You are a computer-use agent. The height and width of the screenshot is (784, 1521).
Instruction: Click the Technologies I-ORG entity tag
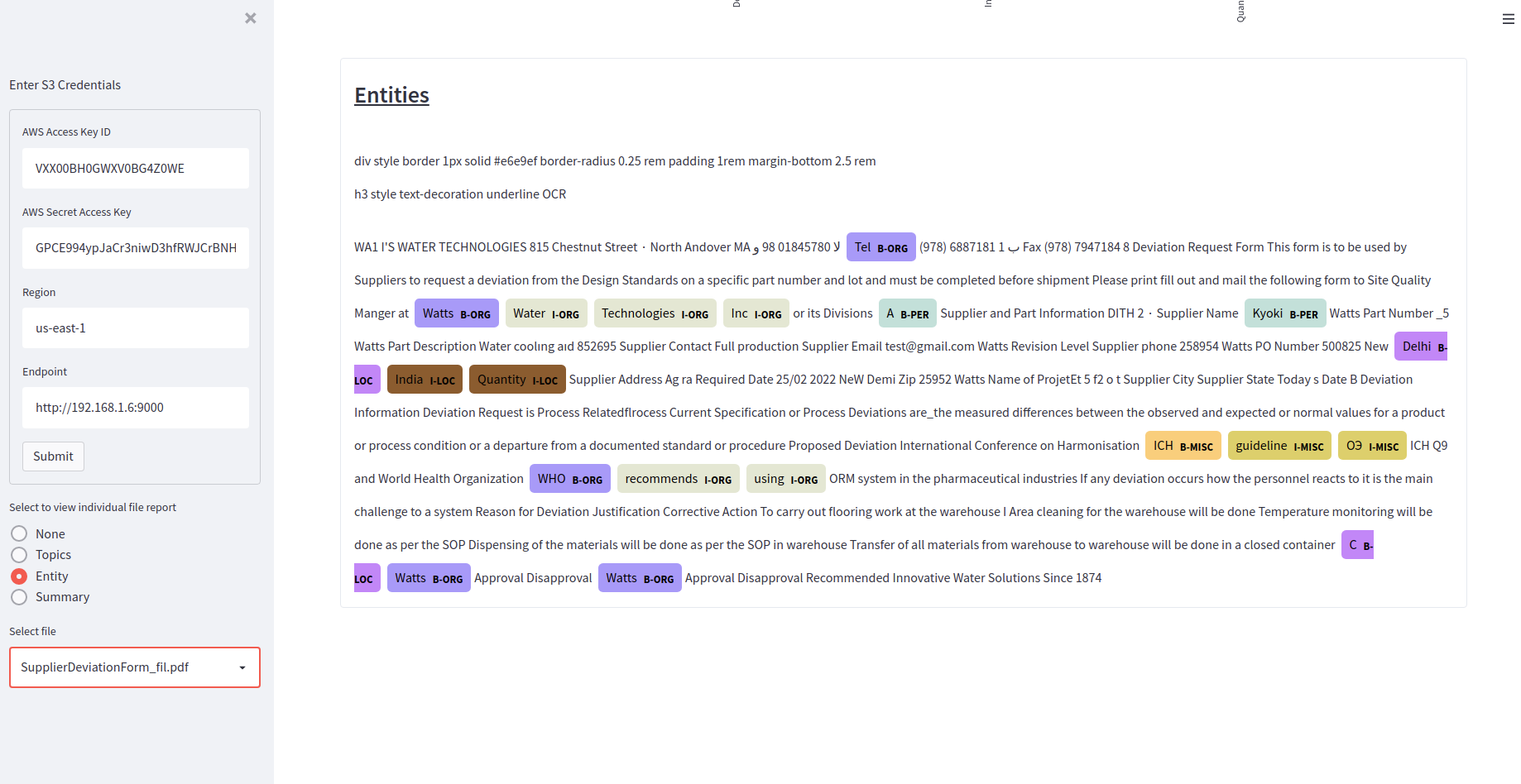[x=655, y=313]
